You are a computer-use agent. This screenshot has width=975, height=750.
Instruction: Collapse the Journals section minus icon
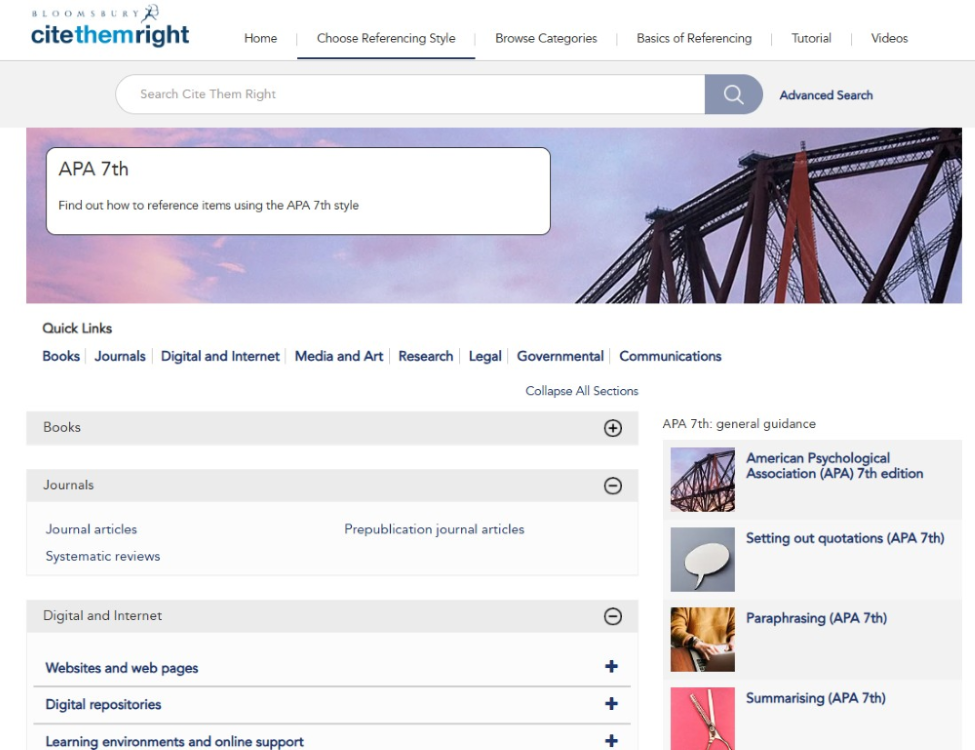[x=612, y=486]
